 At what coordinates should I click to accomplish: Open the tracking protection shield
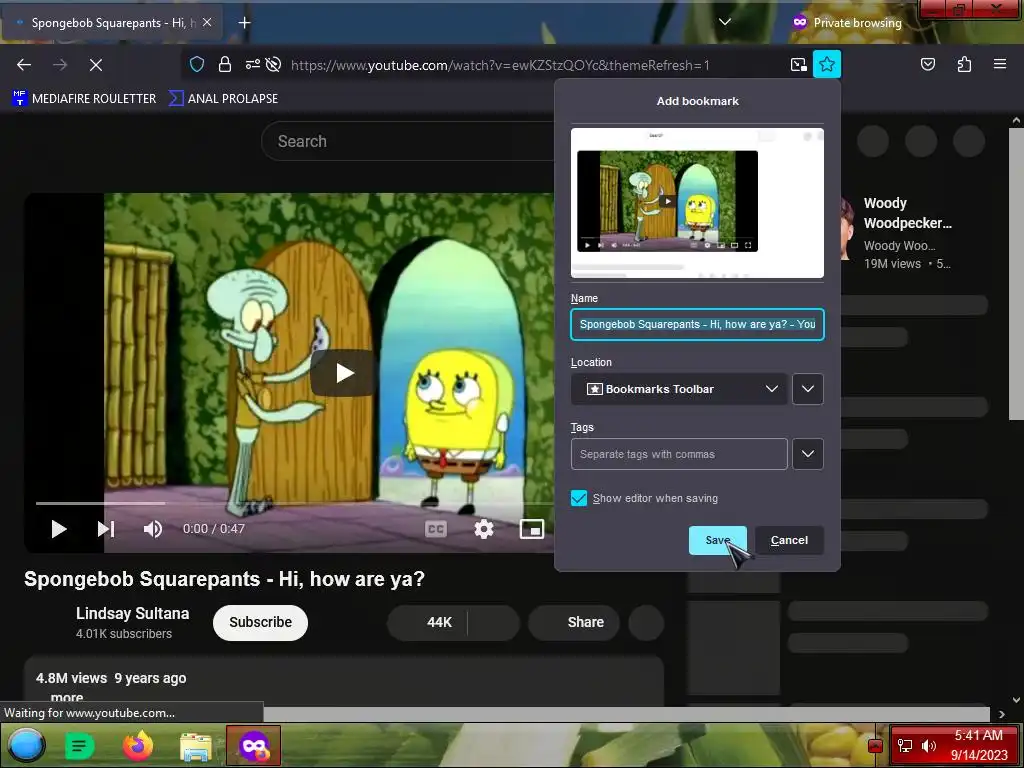197,65
